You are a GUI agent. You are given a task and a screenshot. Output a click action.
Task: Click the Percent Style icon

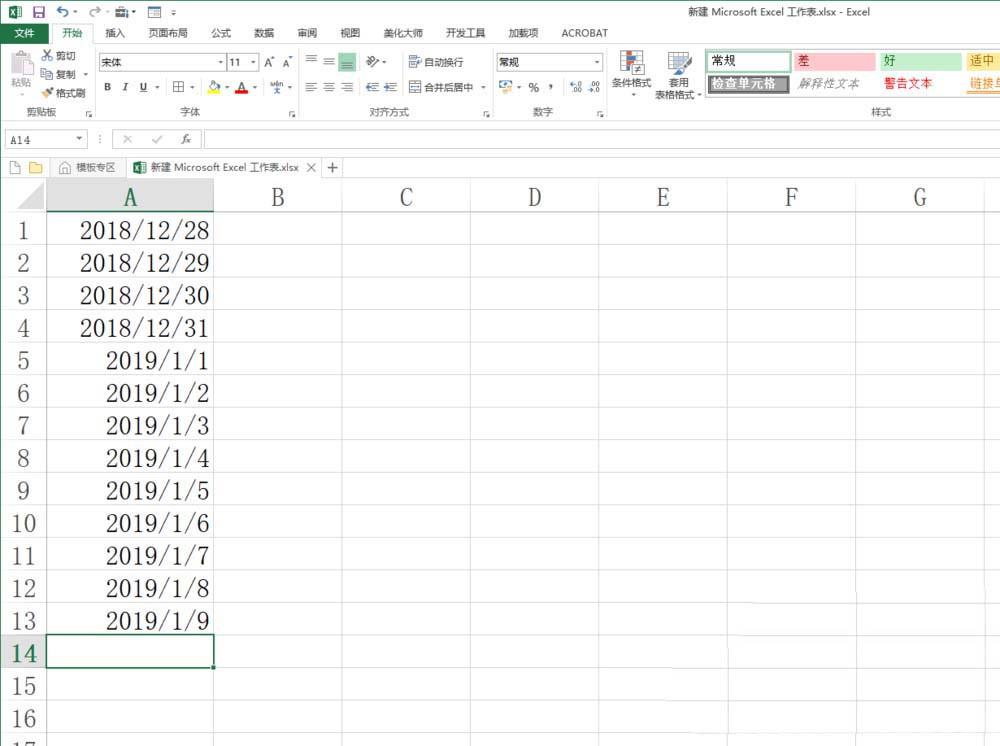[533, 87]
